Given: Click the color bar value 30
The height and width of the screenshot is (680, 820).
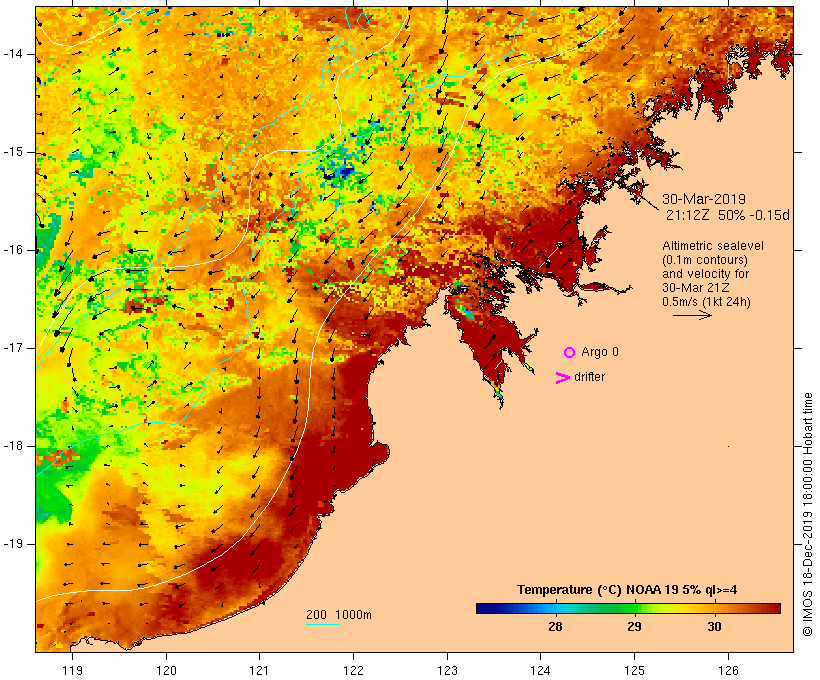Looking at the screenshot, I should coord(714,626).
